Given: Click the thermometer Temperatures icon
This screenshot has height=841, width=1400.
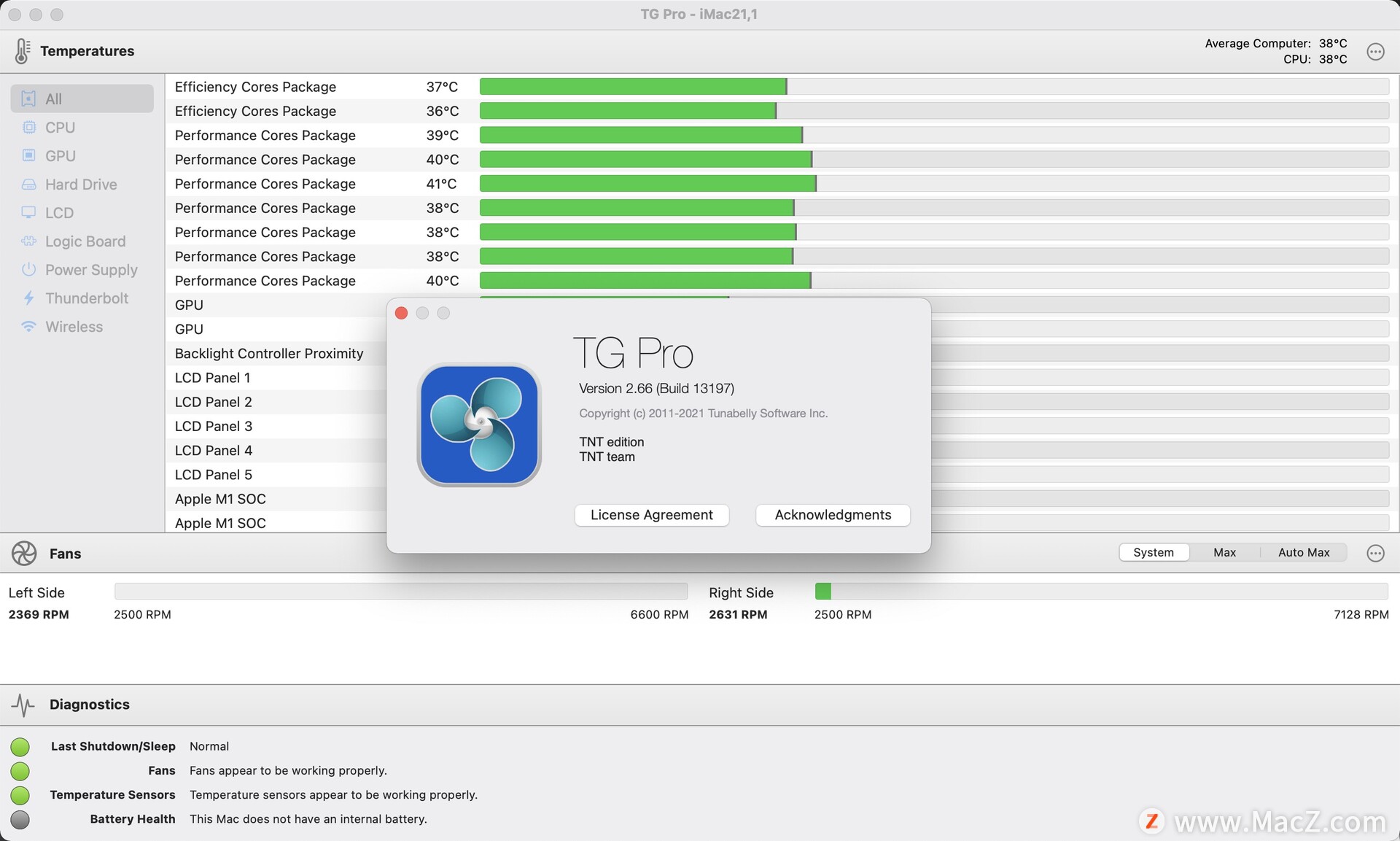Looking at the screenshot, I should point(22,51).
